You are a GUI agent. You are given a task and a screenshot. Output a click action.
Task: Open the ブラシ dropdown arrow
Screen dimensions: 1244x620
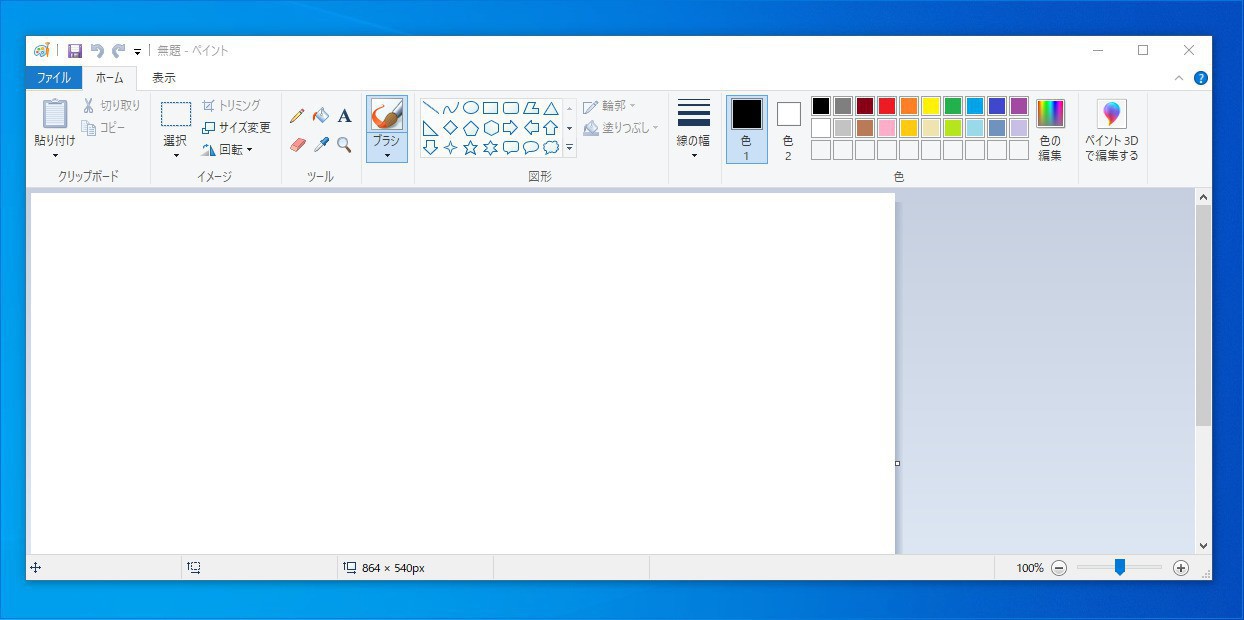[386, 156]
